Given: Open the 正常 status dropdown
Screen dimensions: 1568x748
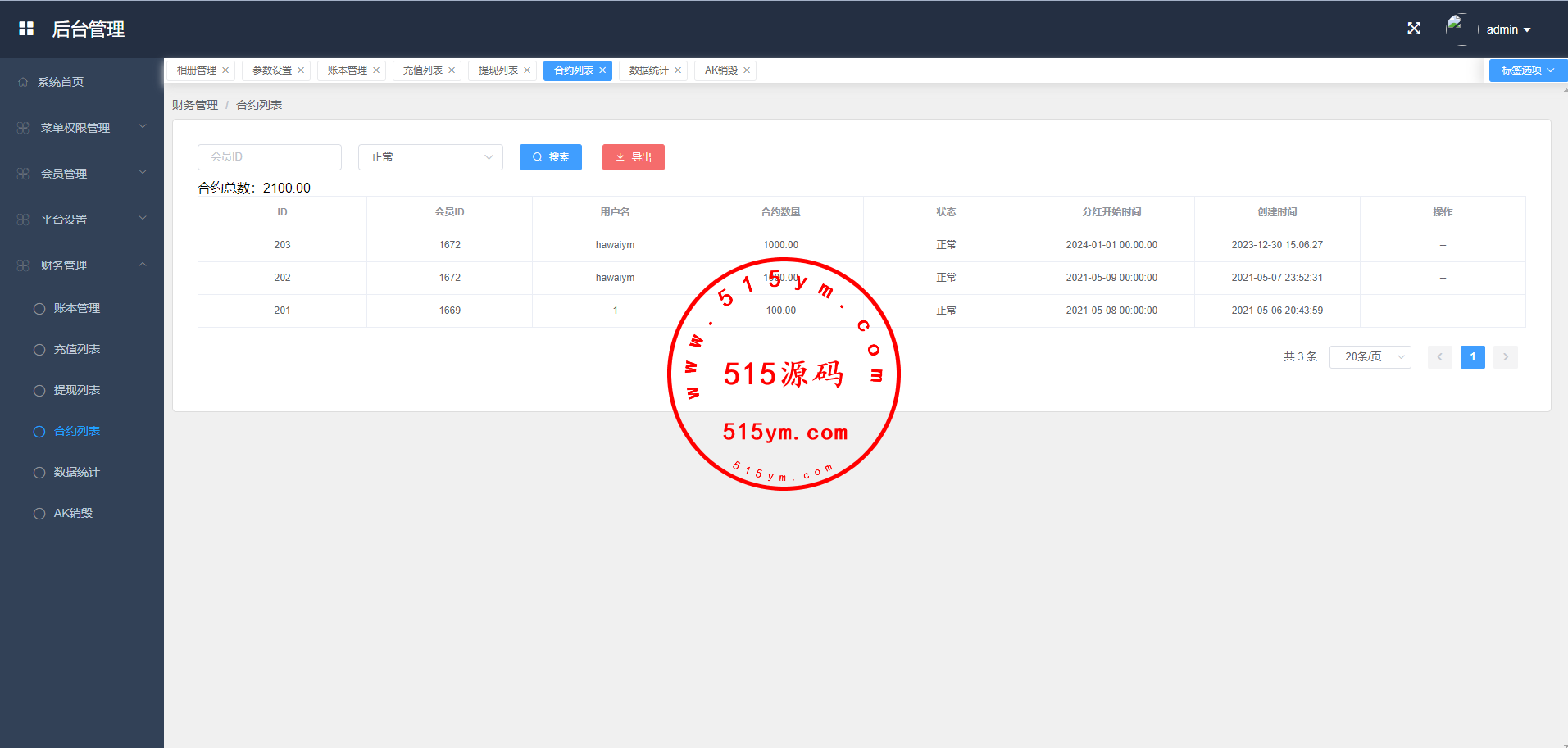Looking at the screenshot, I should click(430, 157).
